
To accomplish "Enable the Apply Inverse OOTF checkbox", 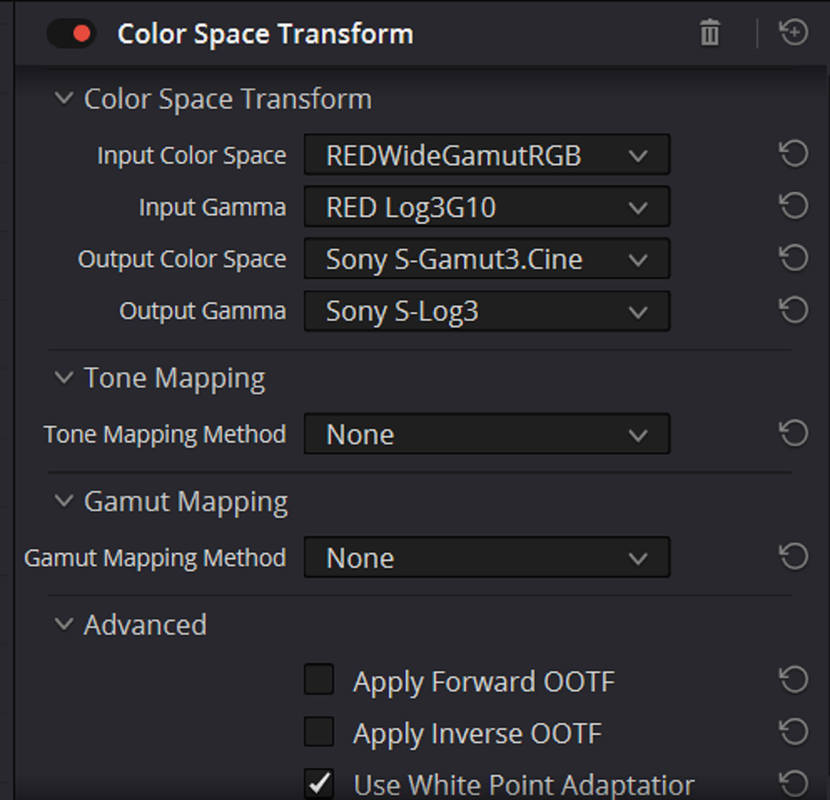I will tap(319, 731).
